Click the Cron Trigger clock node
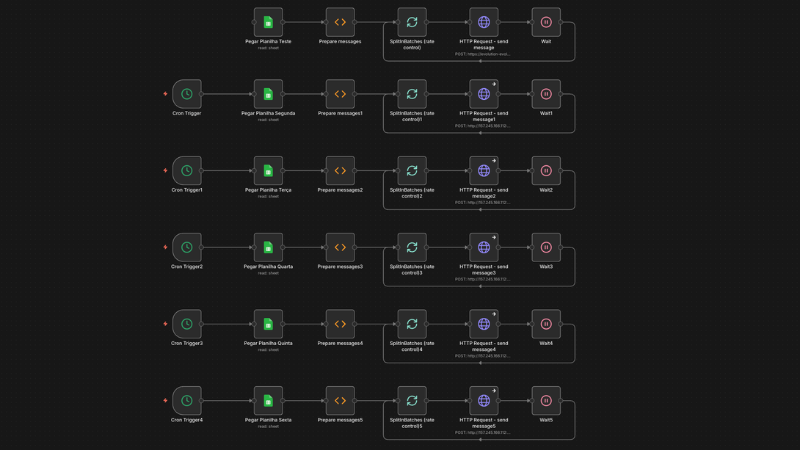800x450 pixels. pos(187,94)
